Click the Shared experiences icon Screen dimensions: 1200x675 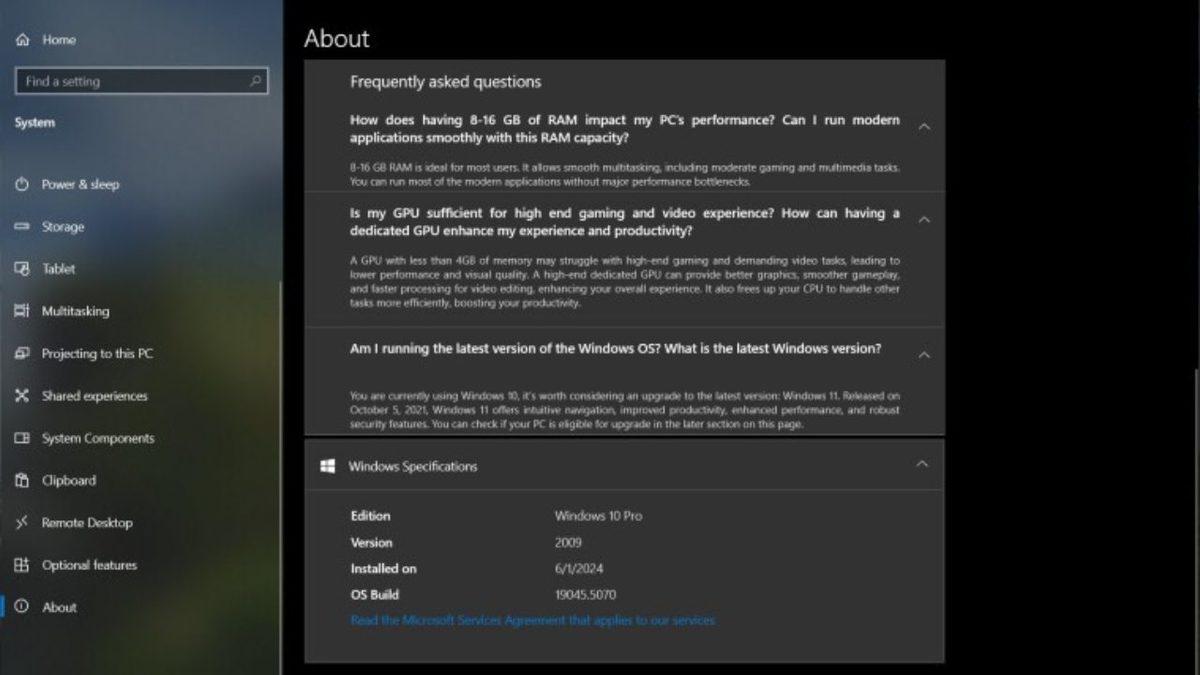[21, 396]
